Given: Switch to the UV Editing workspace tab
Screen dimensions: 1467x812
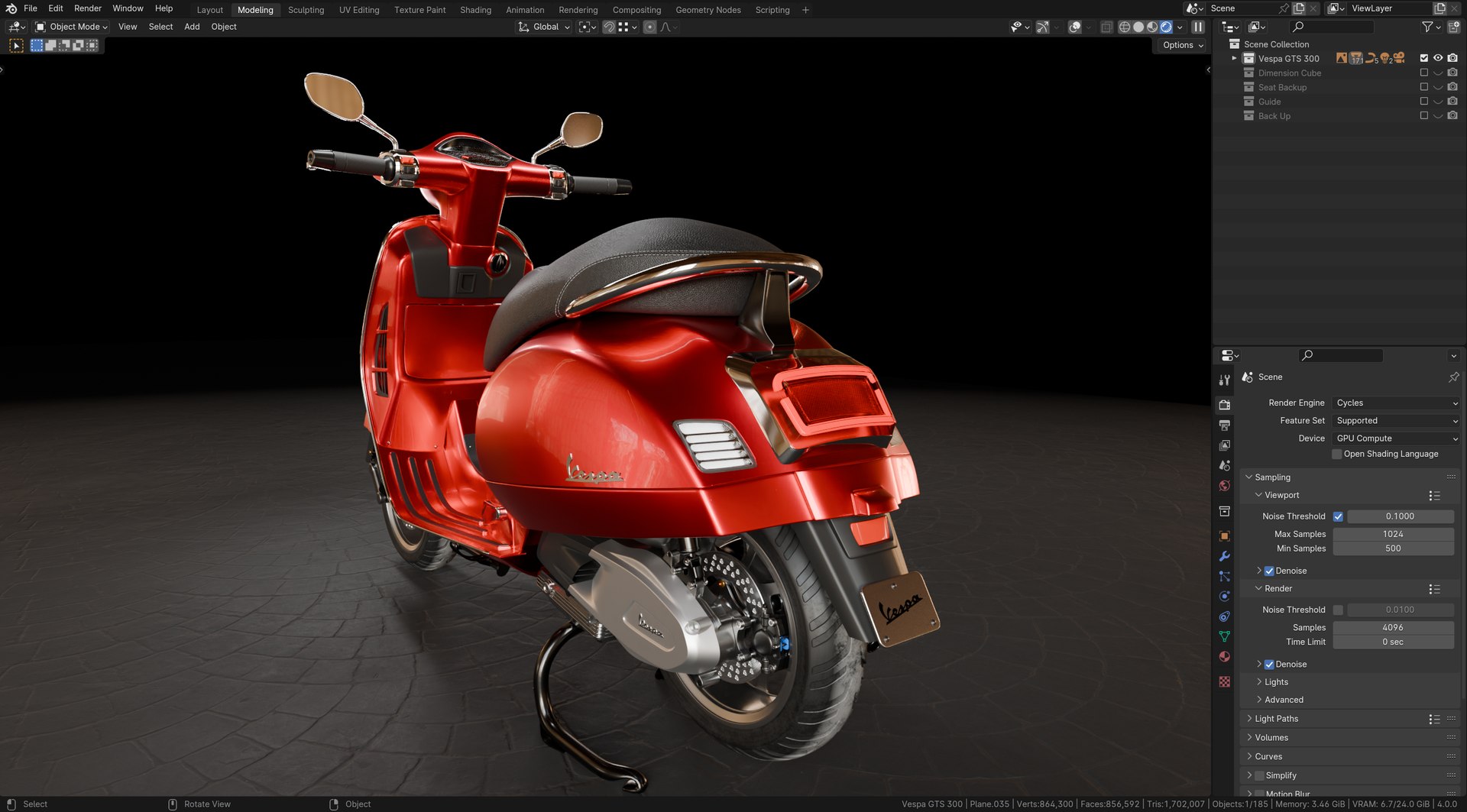Looking at the screenshot, I should coord(359,10).
